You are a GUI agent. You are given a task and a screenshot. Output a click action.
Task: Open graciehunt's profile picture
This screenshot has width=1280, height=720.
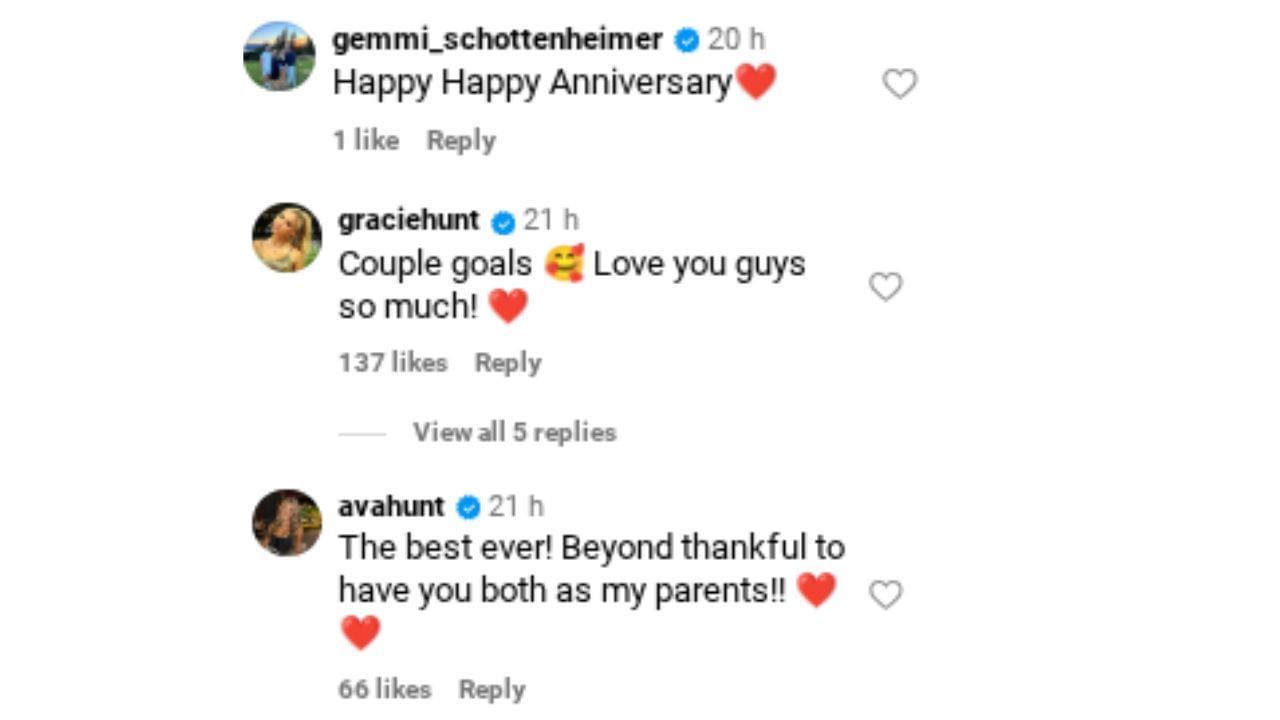coord(287,238)
